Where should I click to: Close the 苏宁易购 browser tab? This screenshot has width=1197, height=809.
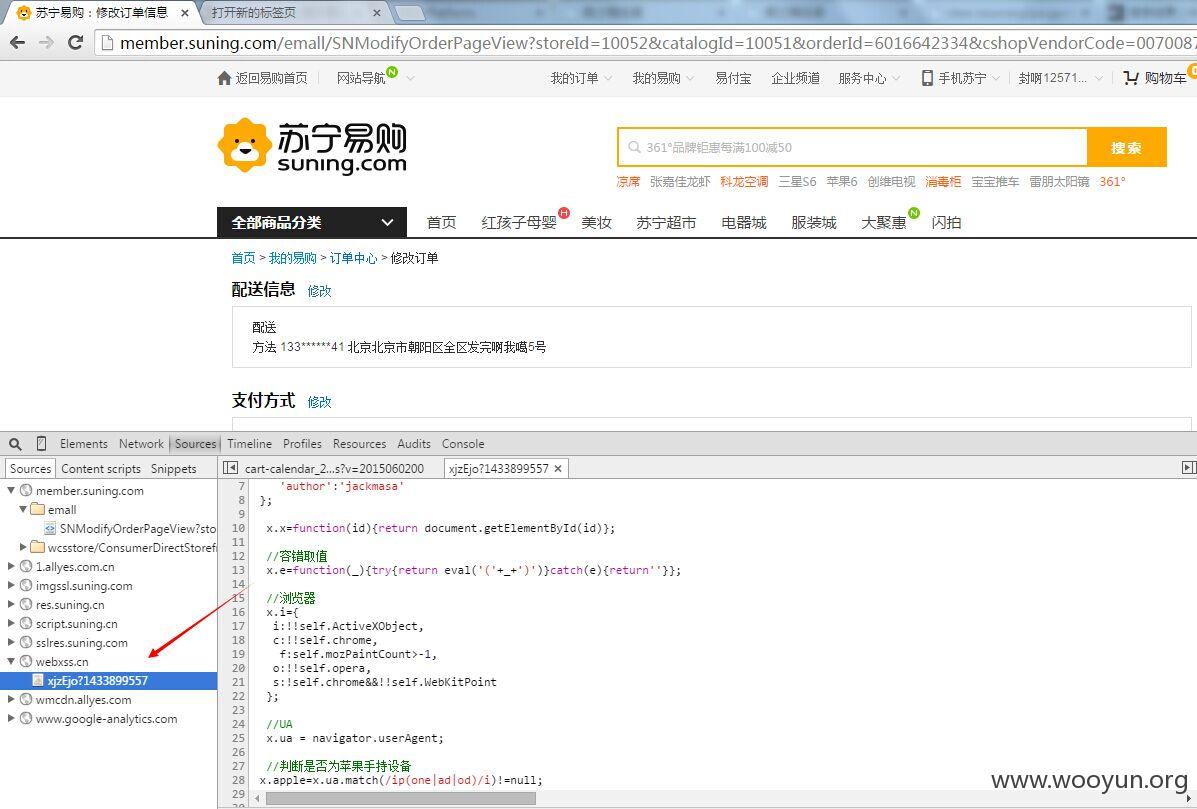(x=185, y=13)
